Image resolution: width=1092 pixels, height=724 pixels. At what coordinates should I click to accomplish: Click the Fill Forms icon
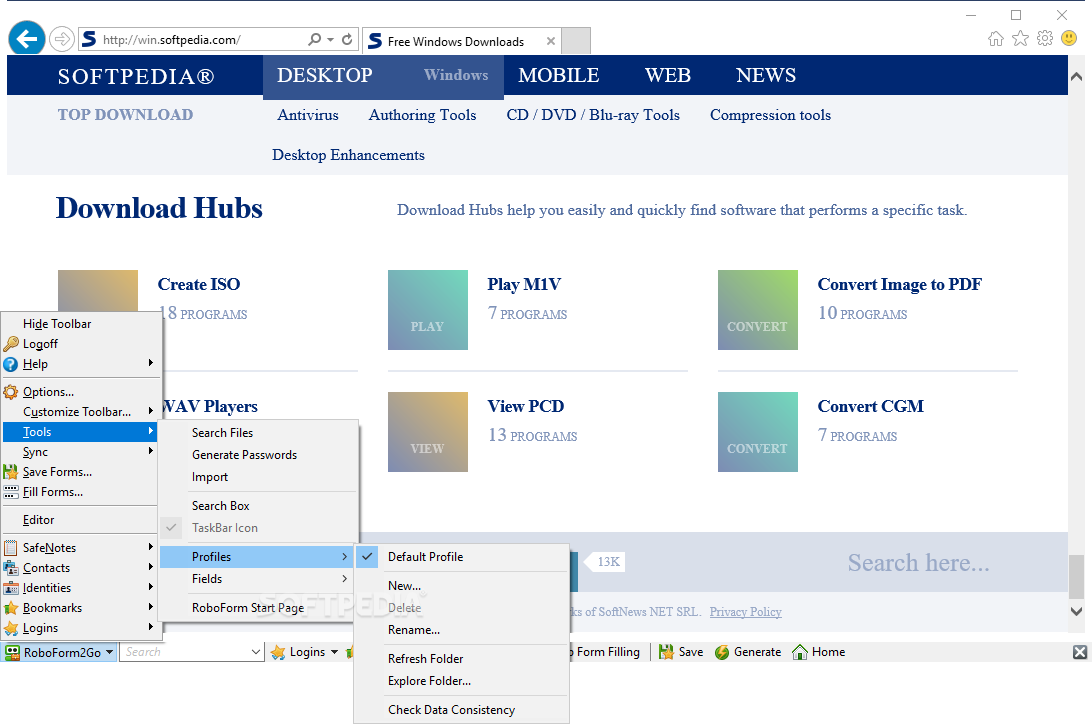point(10,492)
